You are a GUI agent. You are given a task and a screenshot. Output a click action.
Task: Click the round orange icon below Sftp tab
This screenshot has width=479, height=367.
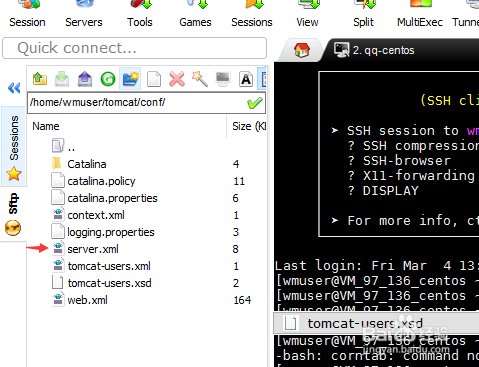[x=13, y=228]
